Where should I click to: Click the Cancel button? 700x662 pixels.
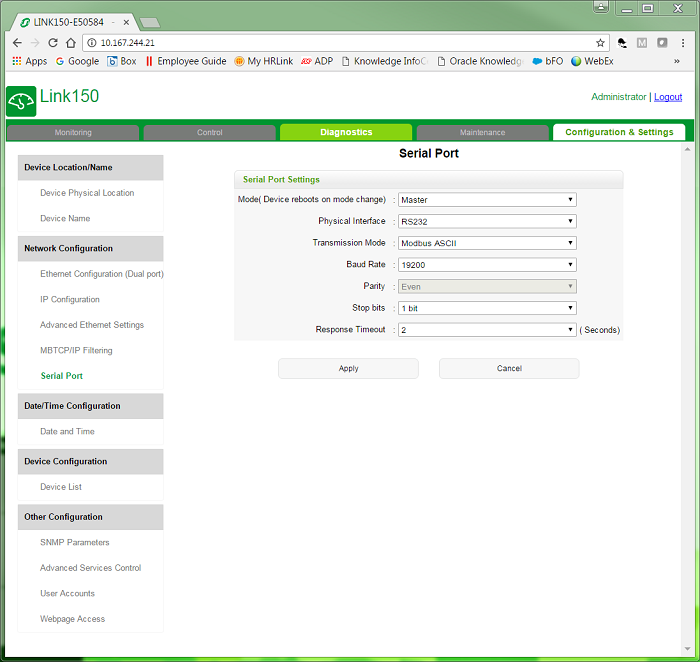[x=509, y=368]
